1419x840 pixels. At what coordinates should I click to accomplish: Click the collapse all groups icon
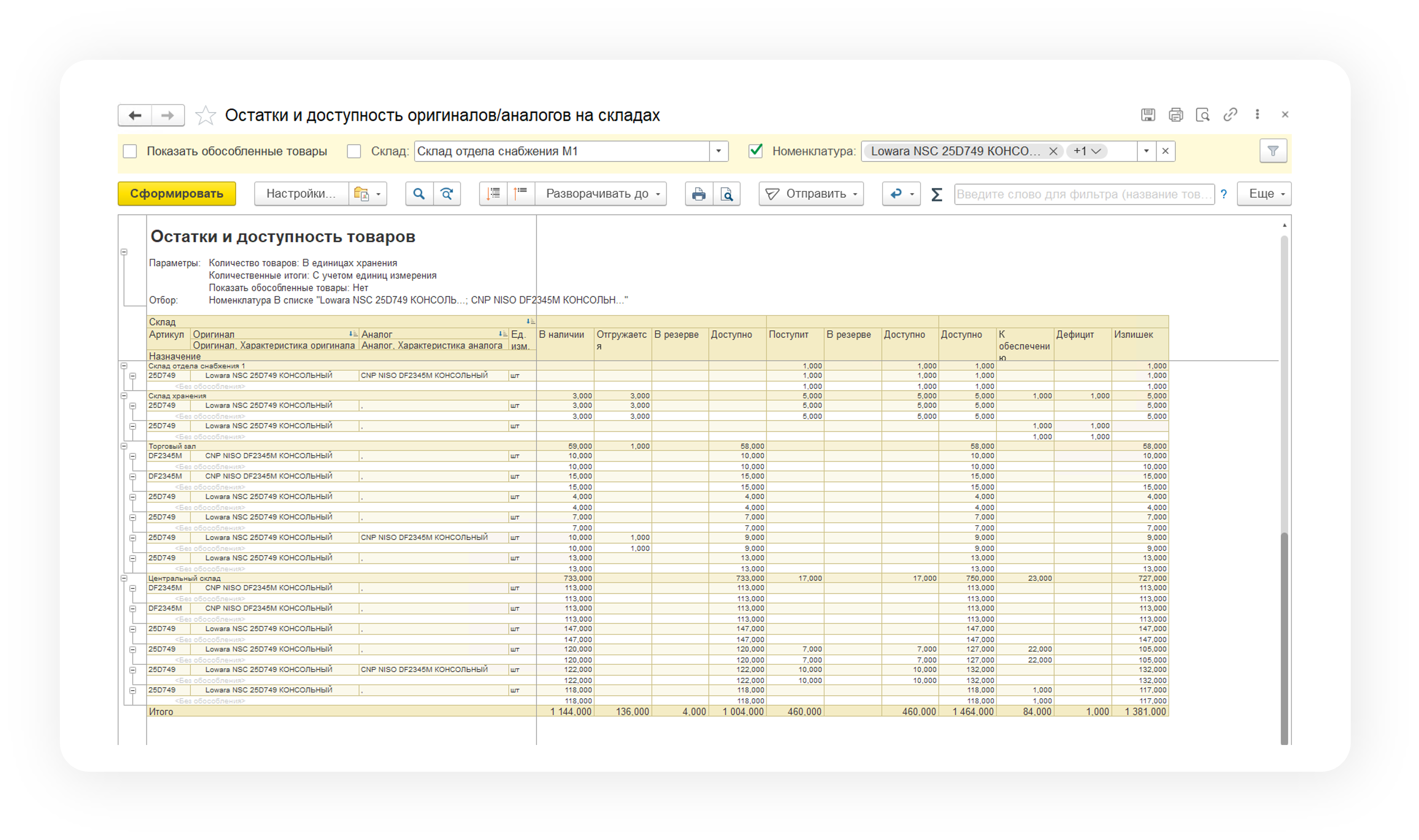521,194
